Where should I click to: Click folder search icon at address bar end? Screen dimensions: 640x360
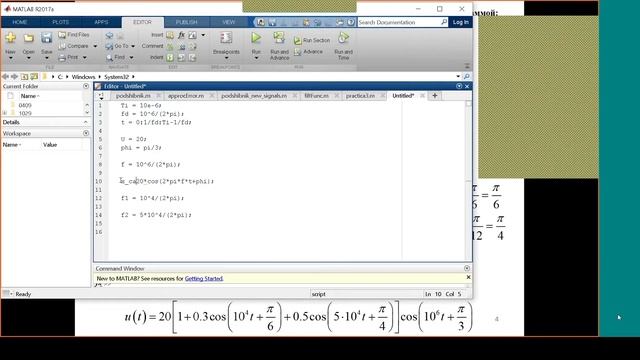467,77
